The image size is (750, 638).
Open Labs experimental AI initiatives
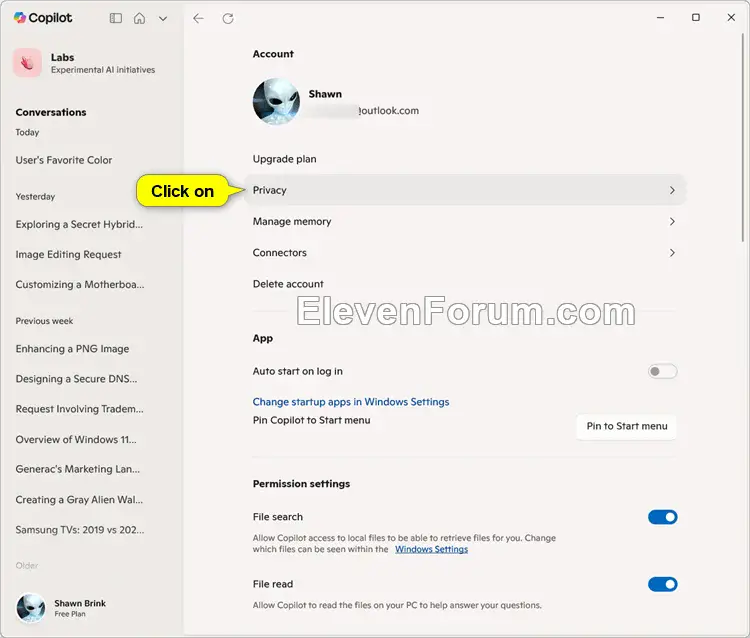[84, 63]
